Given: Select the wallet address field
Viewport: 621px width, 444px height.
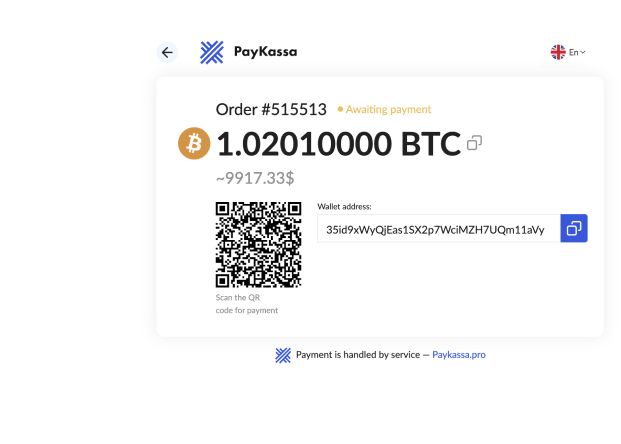Looking at the screenshot, I should click(439, 228).
